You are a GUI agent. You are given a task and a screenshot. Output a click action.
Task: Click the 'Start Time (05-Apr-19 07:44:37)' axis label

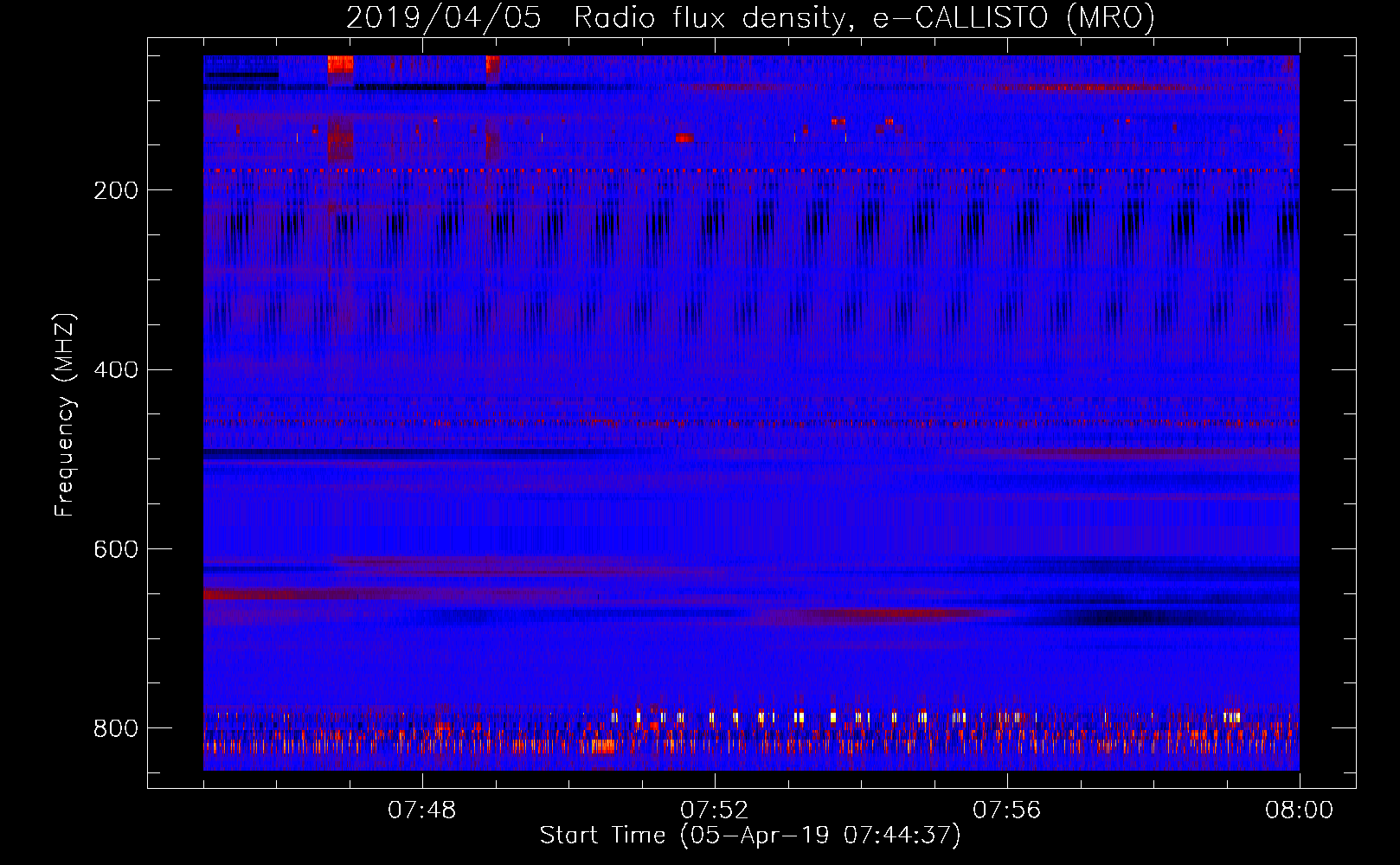750,836
